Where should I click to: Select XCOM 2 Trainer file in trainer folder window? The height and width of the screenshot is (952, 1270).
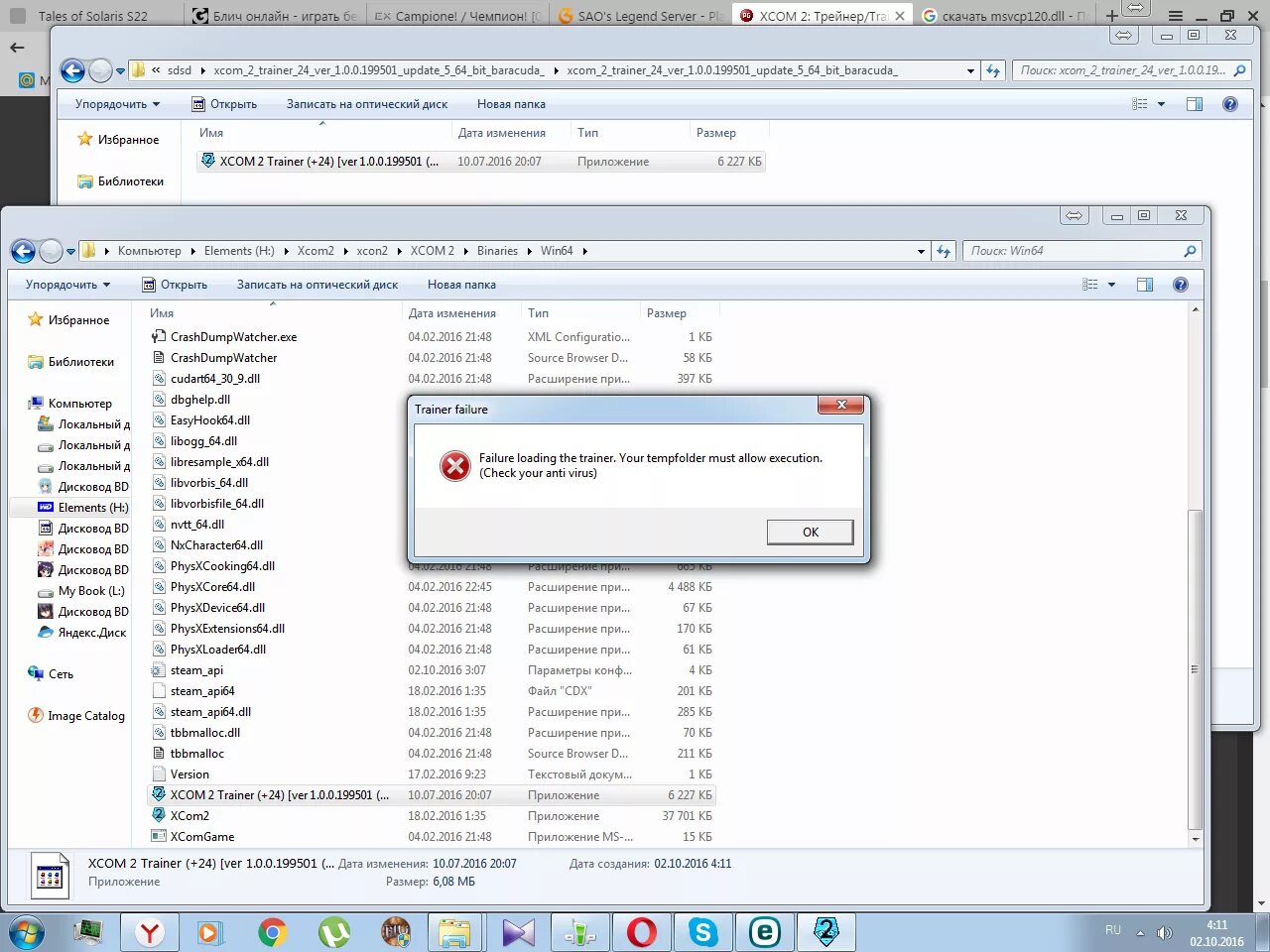click(481, 162)
